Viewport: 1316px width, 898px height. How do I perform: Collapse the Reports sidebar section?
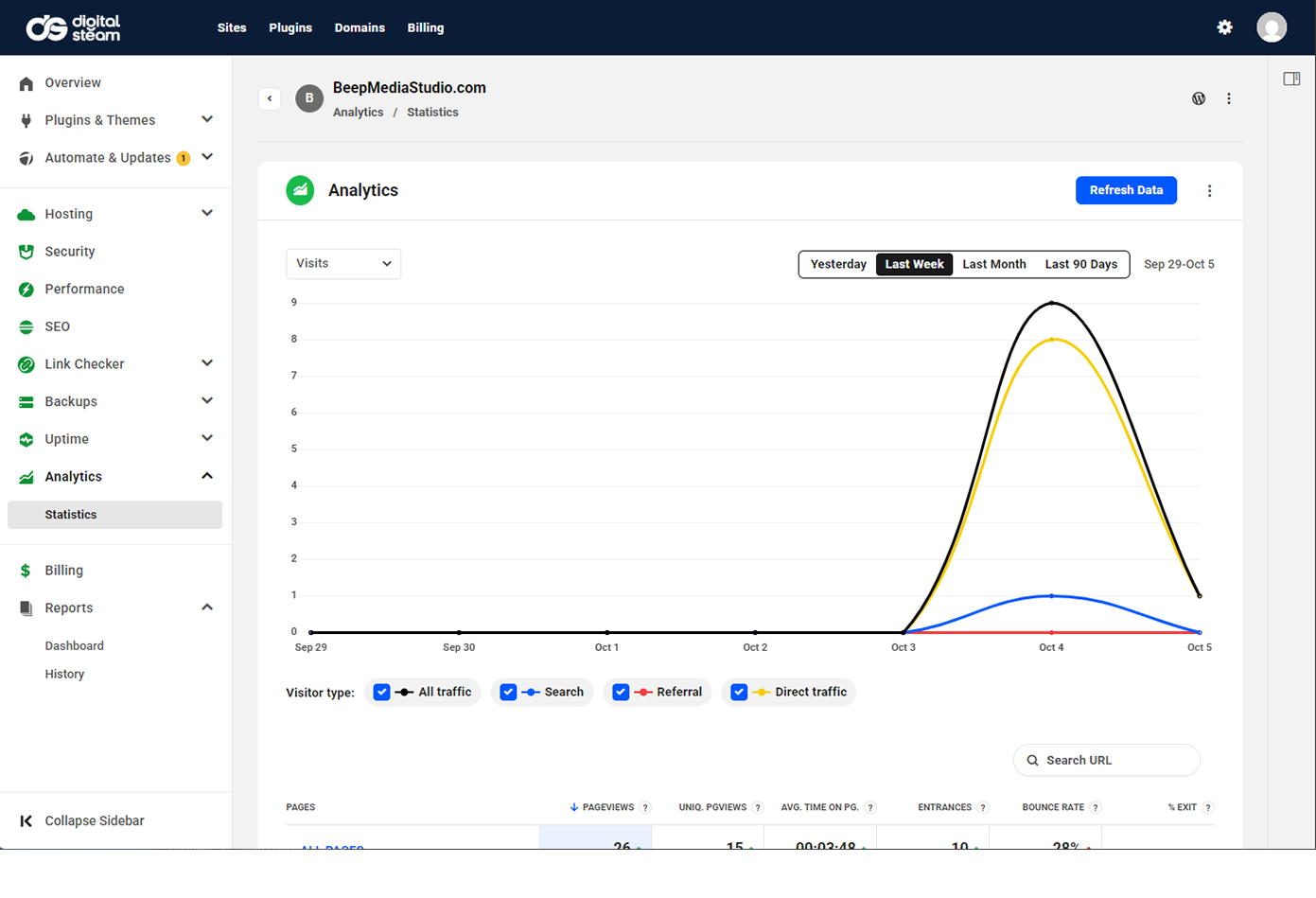click(207, 607)
